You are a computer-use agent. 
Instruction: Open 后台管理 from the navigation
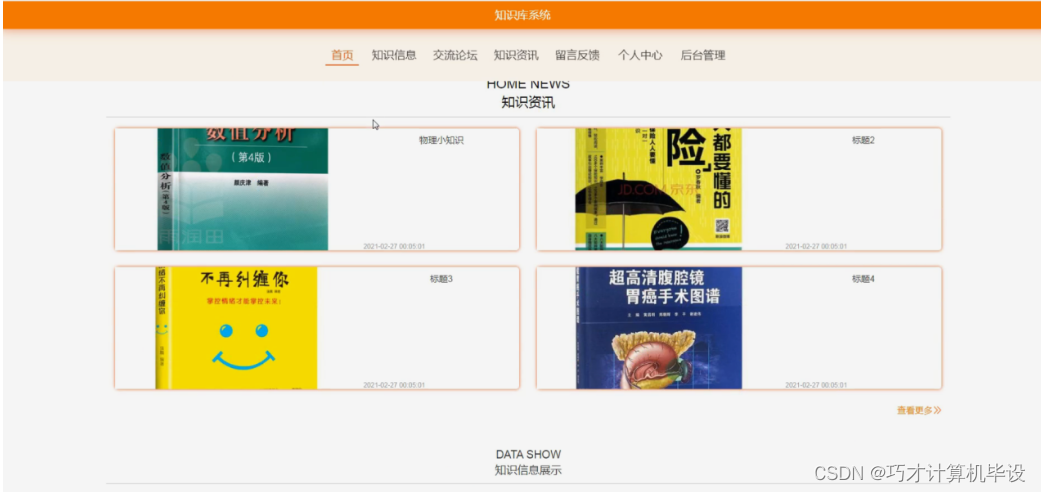pos(703,55)
